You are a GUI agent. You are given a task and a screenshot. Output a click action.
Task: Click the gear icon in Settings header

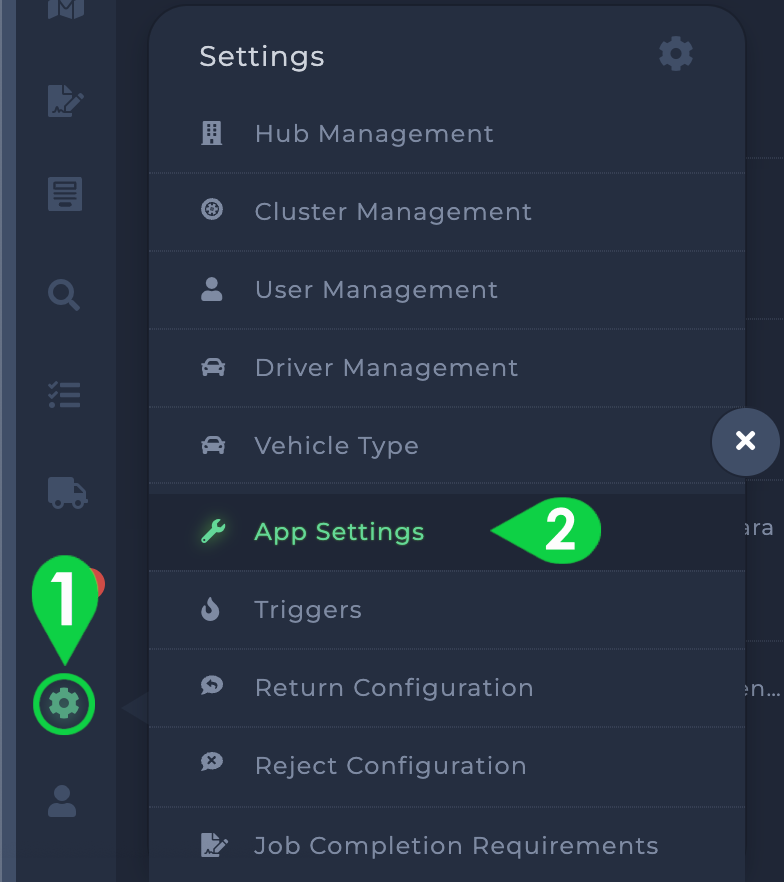(x=675, y=54)
